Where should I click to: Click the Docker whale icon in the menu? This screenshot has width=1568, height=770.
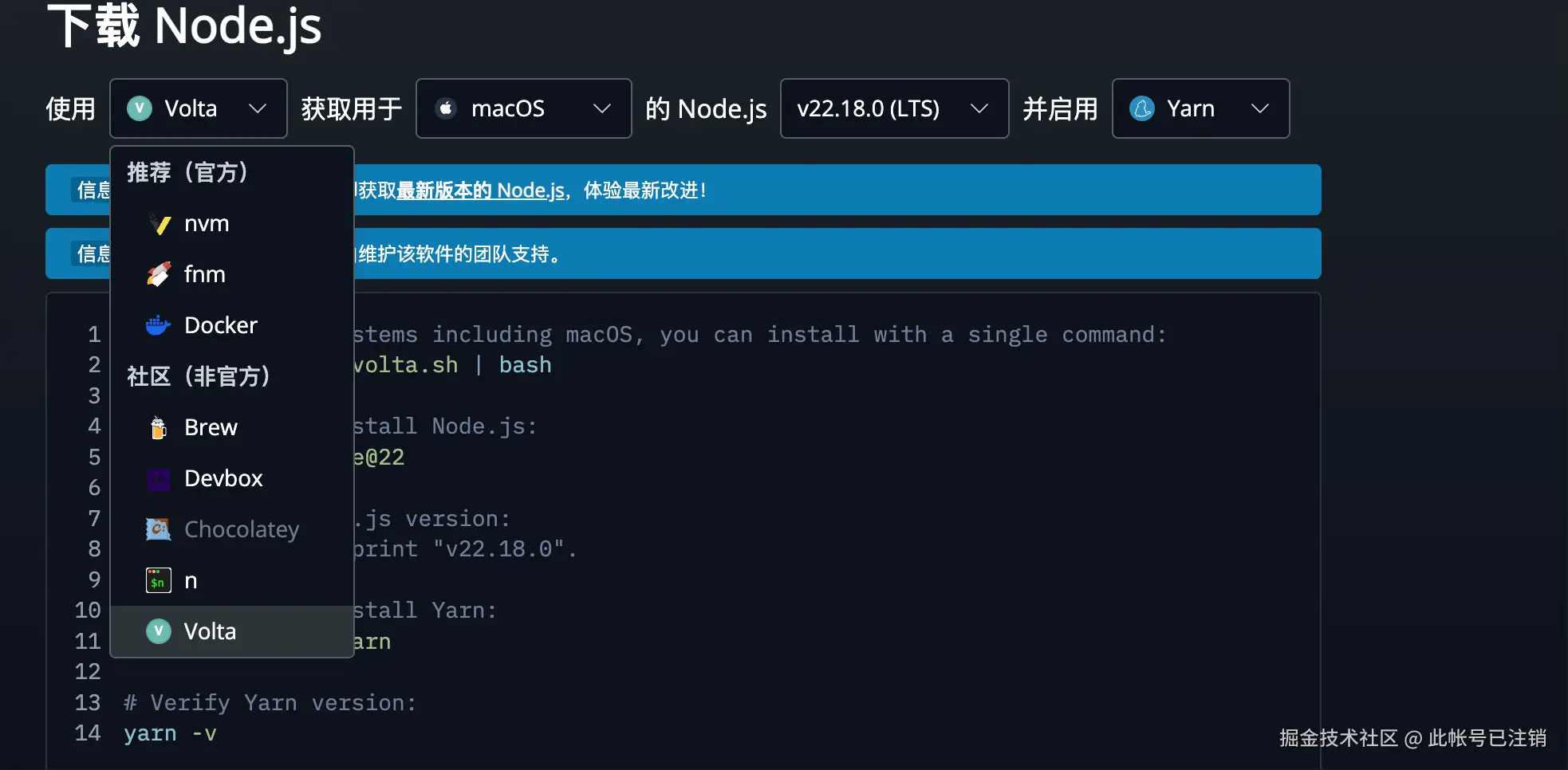(158, 324)
